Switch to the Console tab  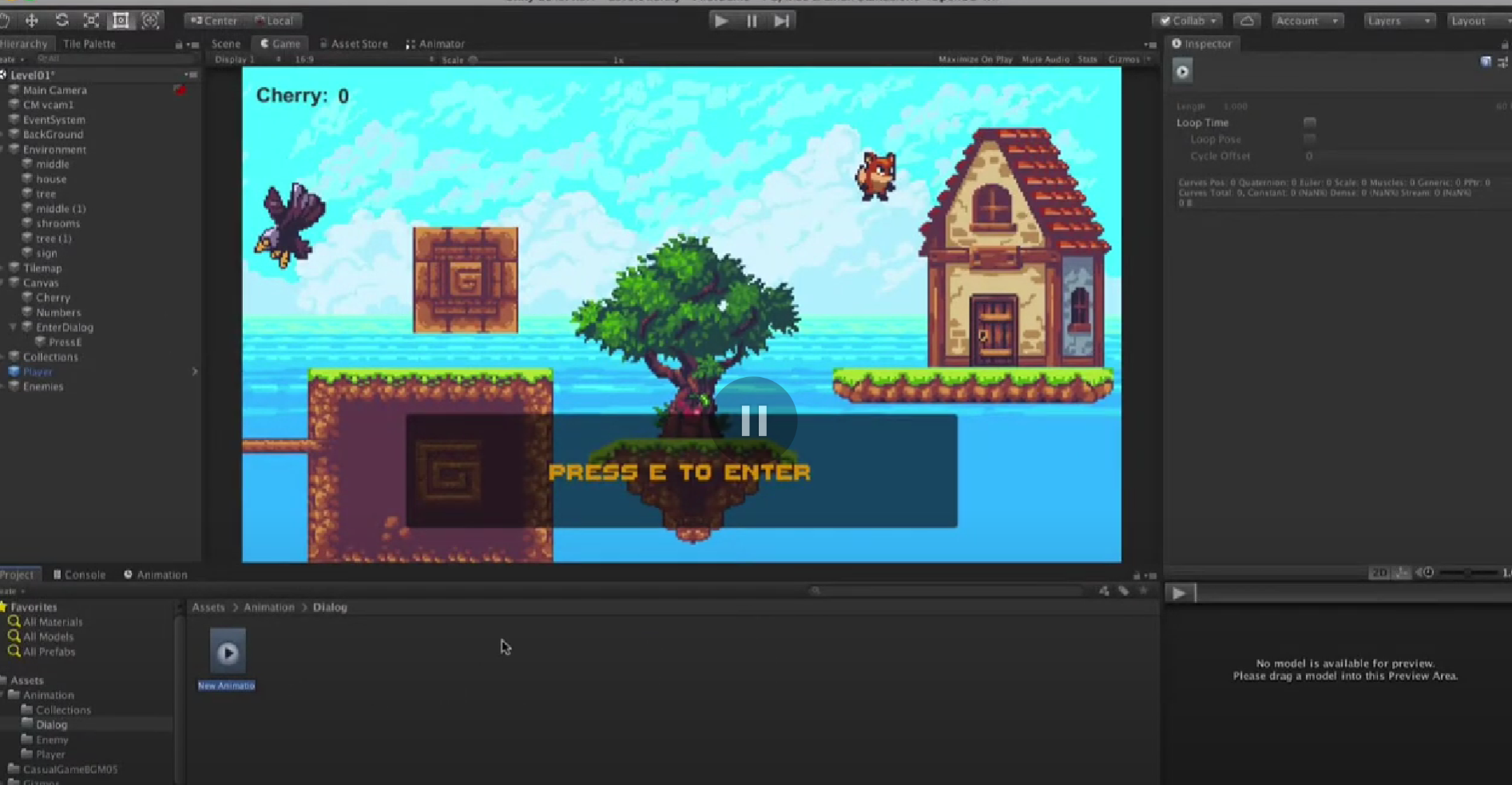pos(79,575)
